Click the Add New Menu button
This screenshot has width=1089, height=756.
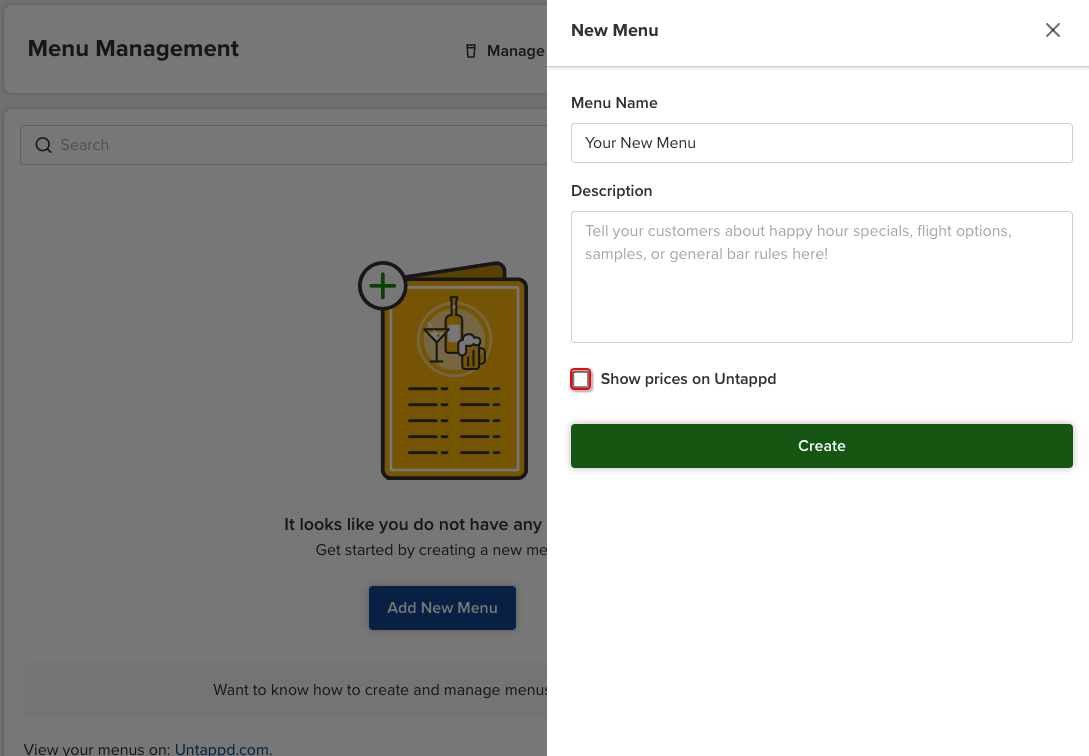(x=442, y=608)
